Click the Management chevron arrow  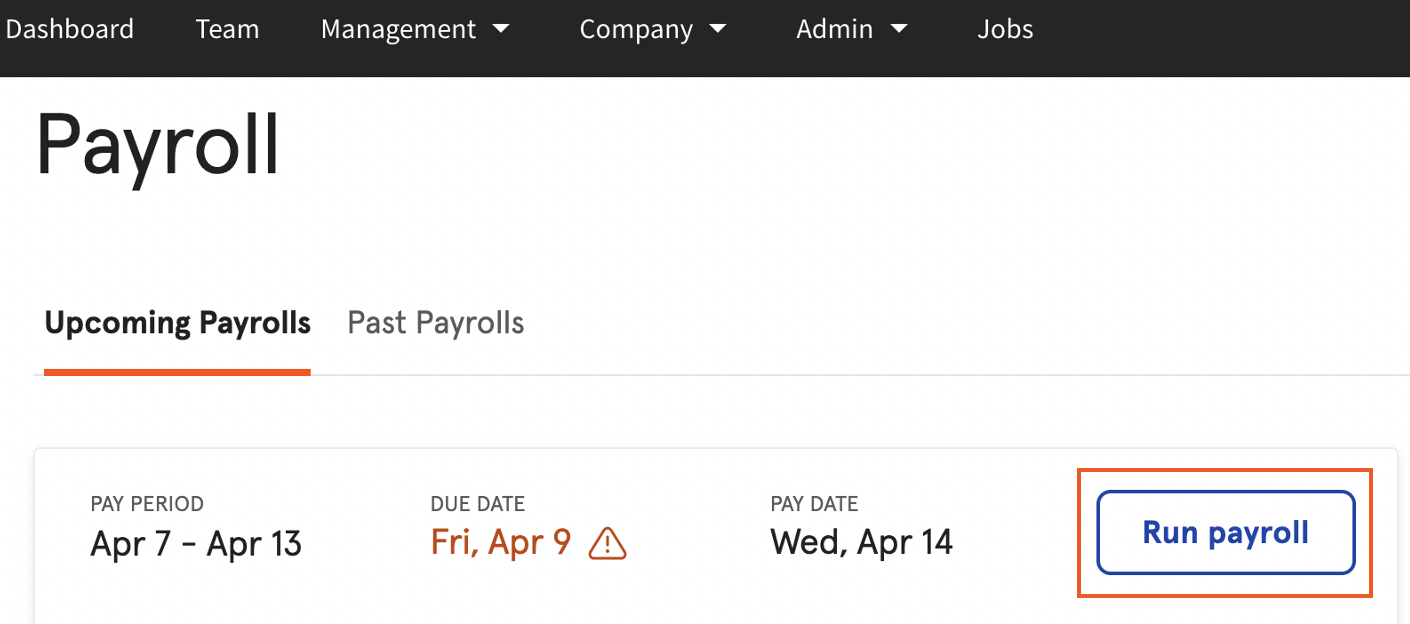coord(501,29)
